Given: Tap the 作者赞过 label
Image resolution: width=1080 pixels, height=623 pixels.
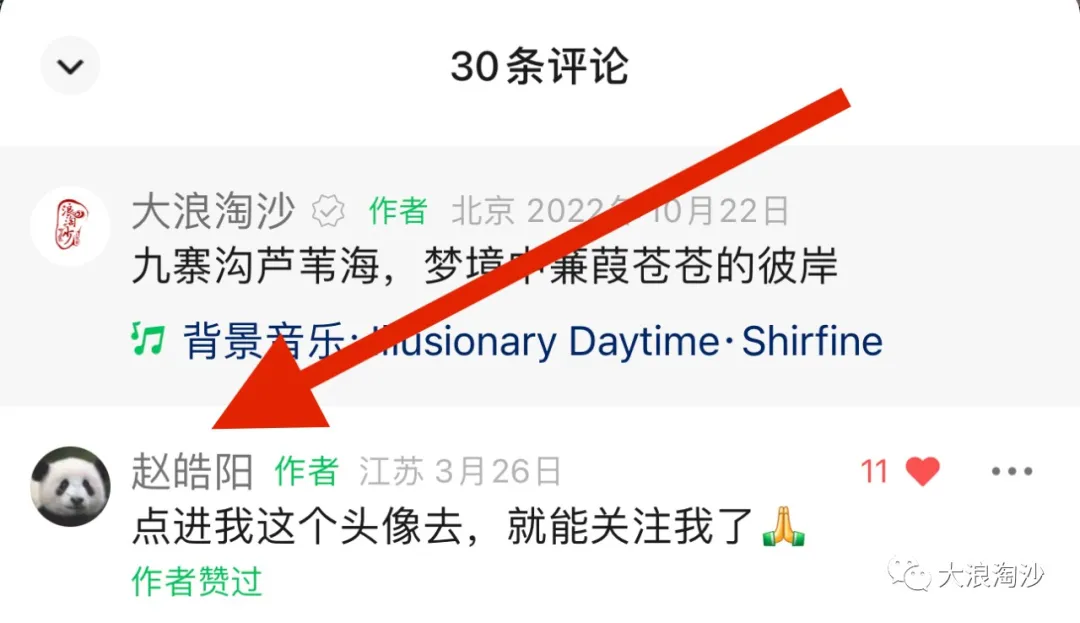Looking at the screenshot, I should (x=197, y=581).
